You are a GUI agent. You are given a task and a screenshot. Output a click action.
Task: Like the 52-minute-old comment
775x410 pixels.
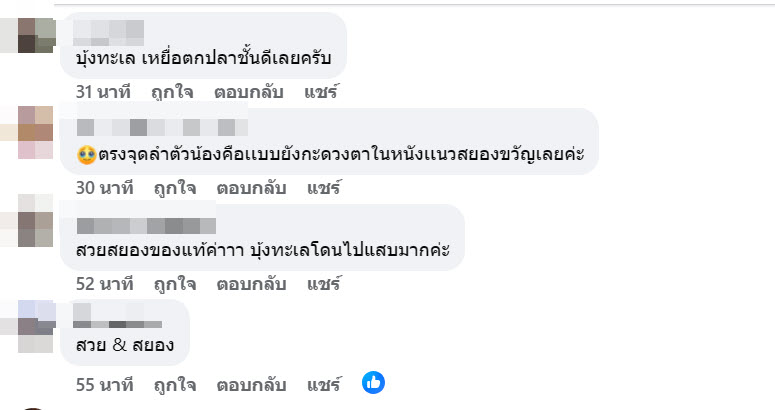click(x=174, y=283)
